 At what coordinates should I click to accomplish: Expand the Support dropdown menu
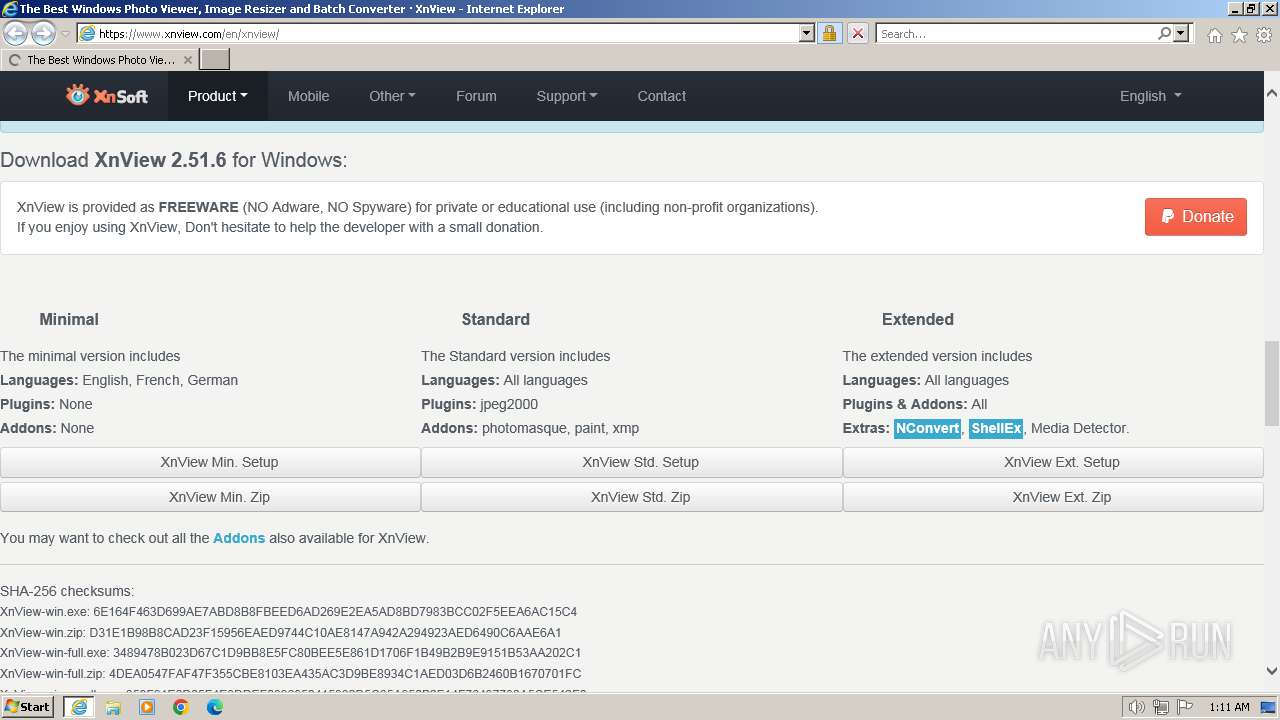tap(567, 96)
